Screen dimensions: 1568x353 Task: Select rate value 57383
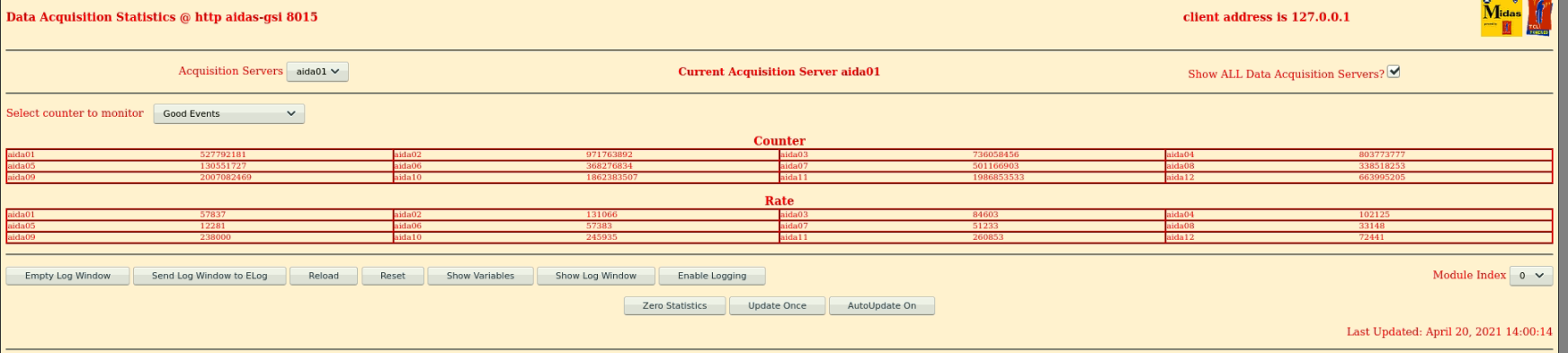point(600,226)
